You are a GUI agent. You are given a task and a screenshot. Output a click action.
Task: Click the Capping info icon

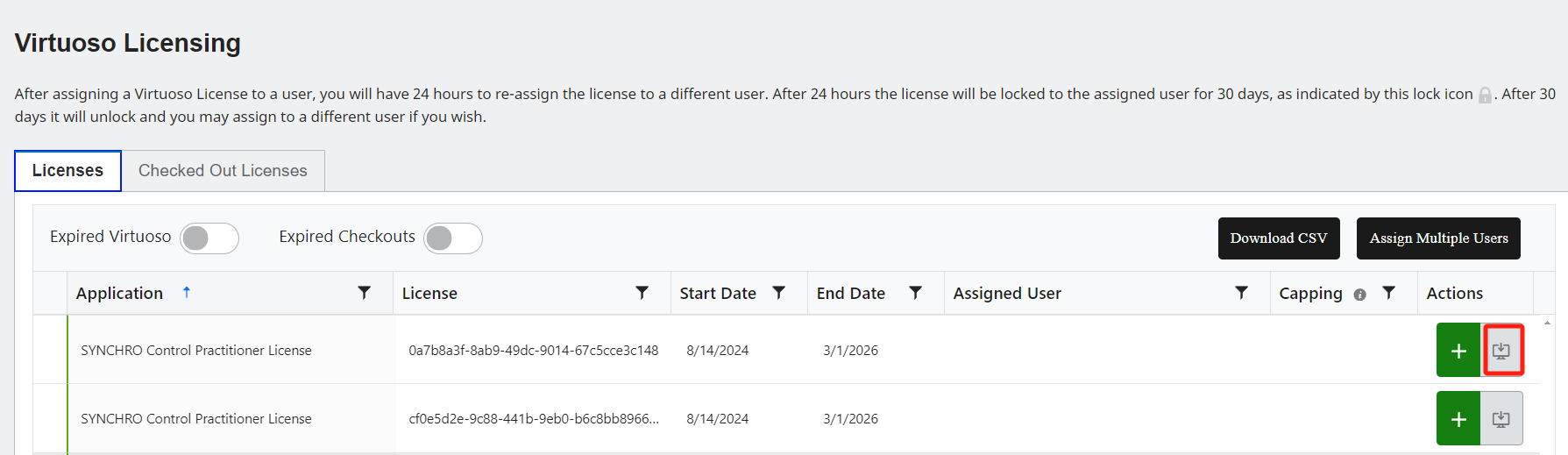(x=1359, y=295)
